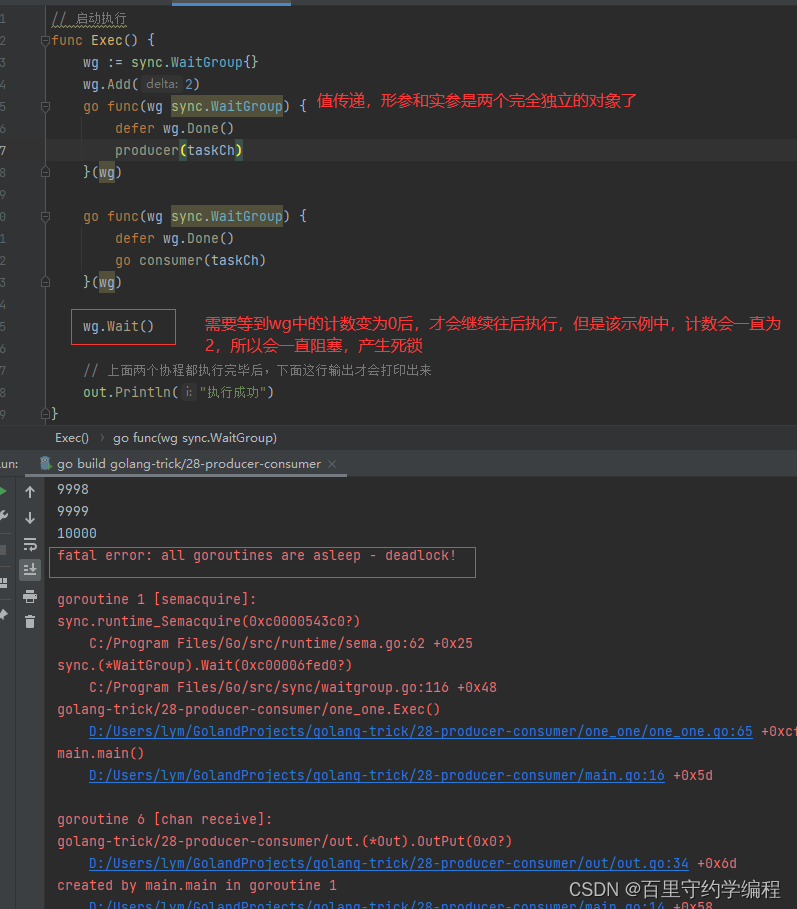This screenshot has width=797, height=909.
Task: Click the one_one.Exec() trace line
Action: point(249,710)
